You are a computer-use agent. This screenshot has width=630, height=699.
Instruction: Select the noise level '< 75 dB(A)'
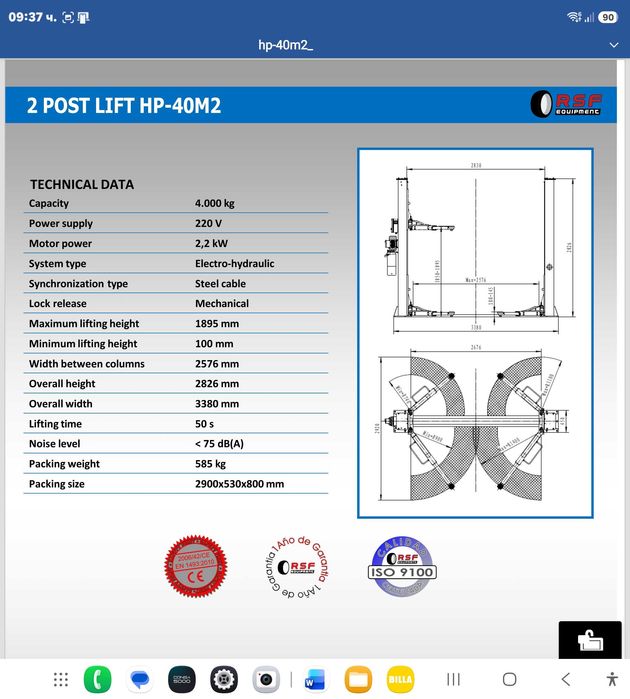point(219,444)
